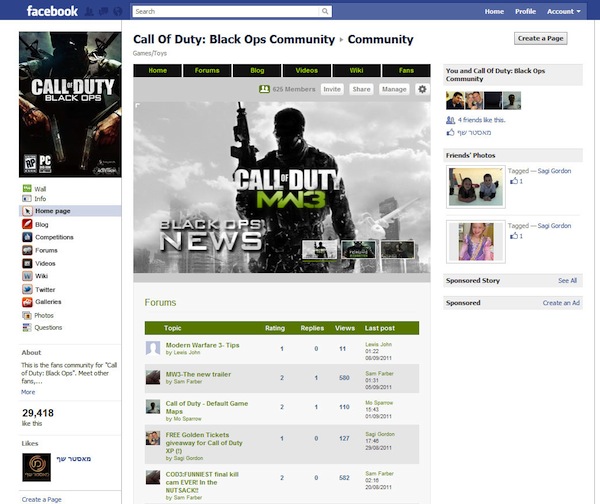The image size is (600, 504).
Task: Click the Facebook logo
Action: [52, 11]
